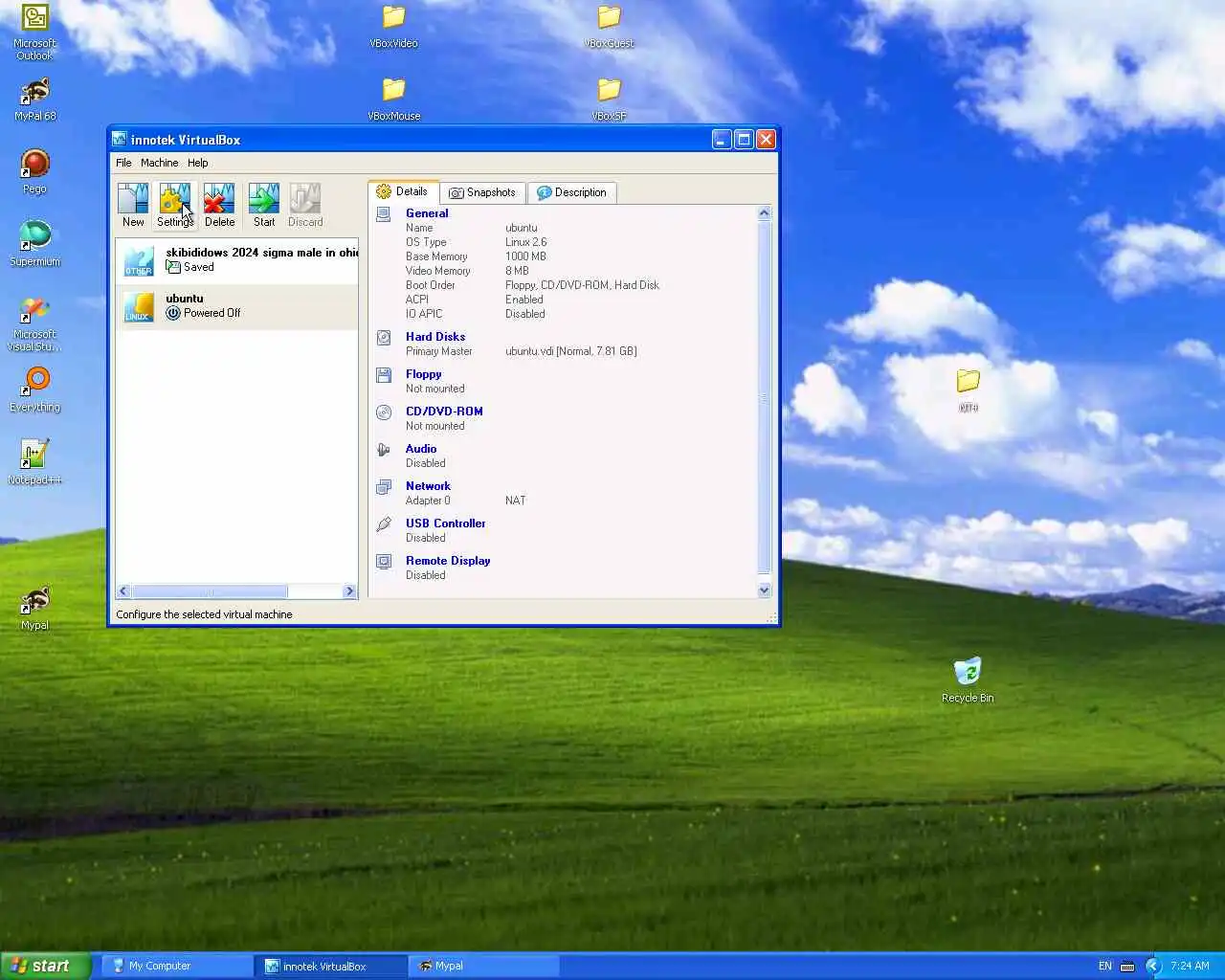Viewport: 1225px width, 980px height.
Task: Switch to My Computer taskbar button
Action: tap(177, 966)
